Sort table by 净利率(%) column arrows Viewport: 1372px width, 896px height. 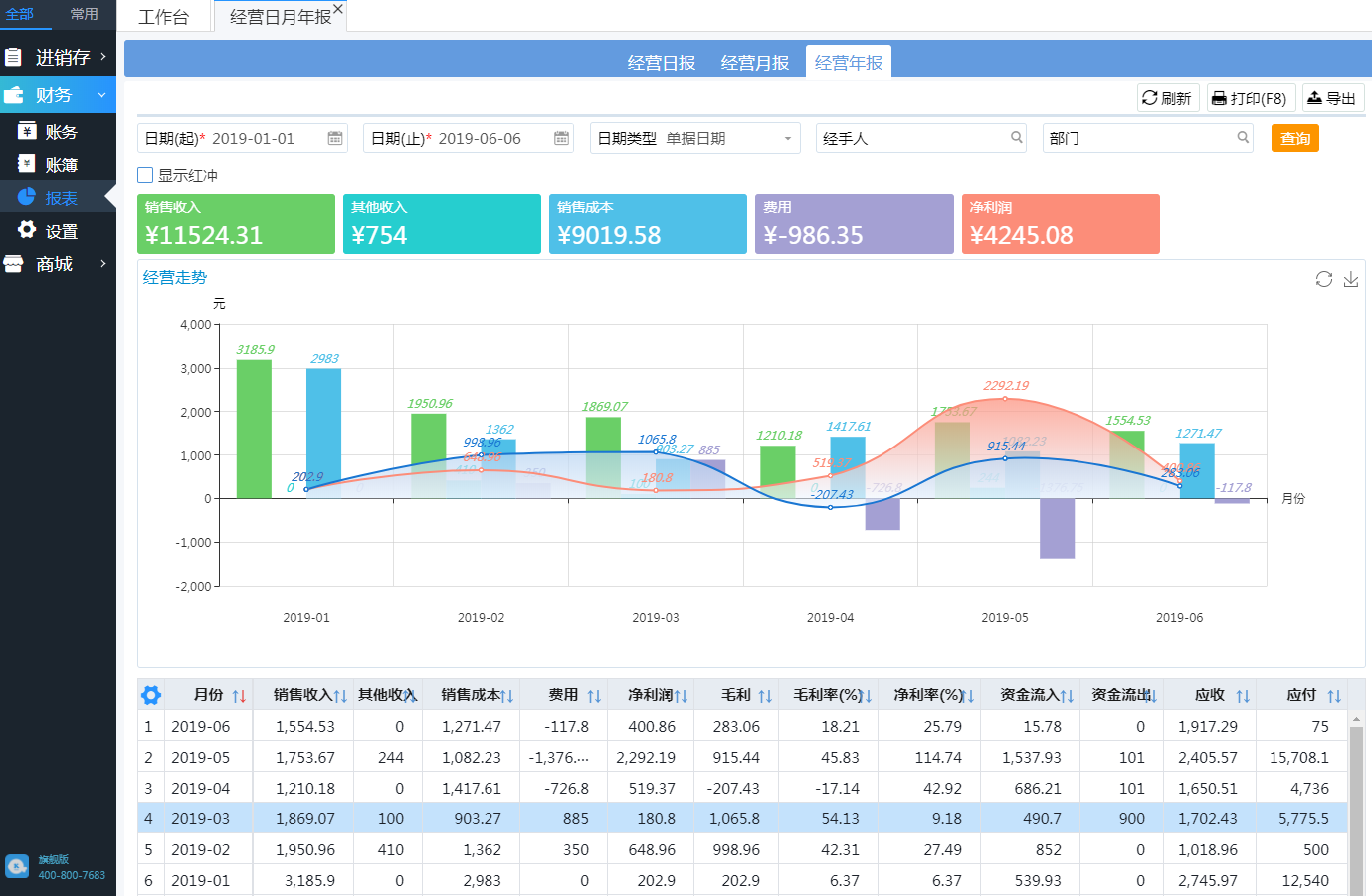point(967,696)
